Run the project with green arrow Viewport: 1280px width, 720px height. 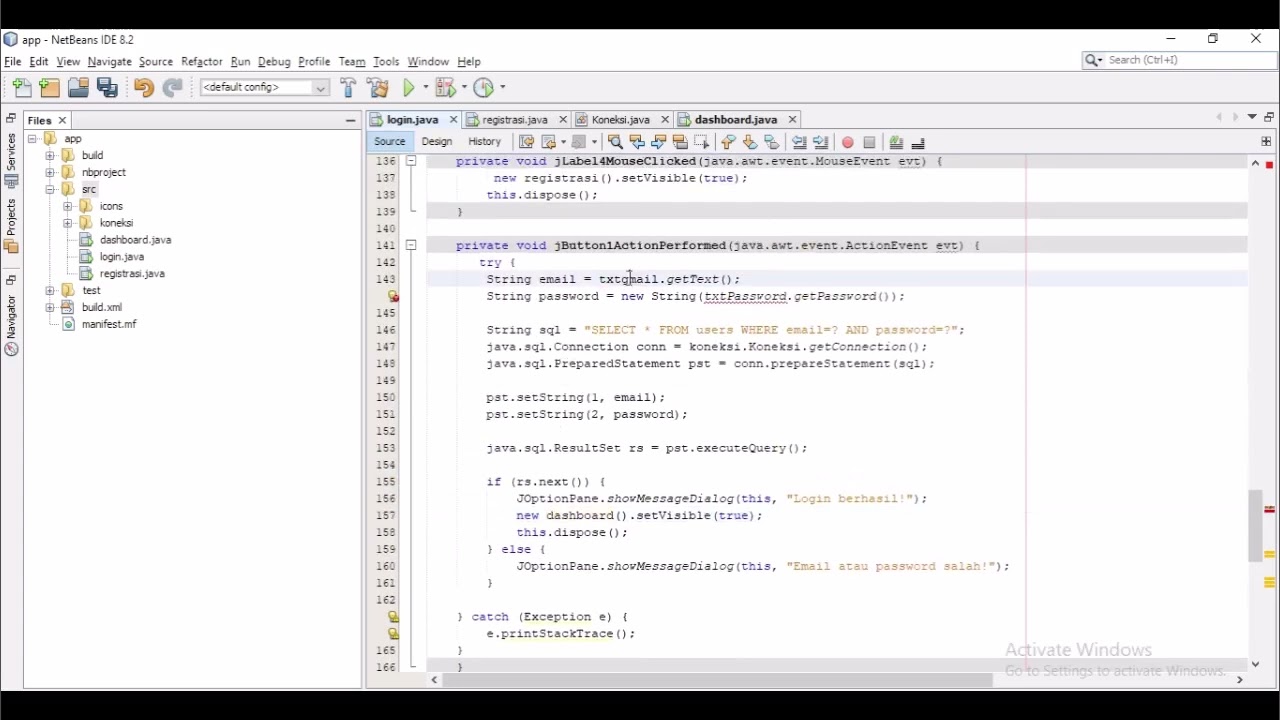[410, 88]
